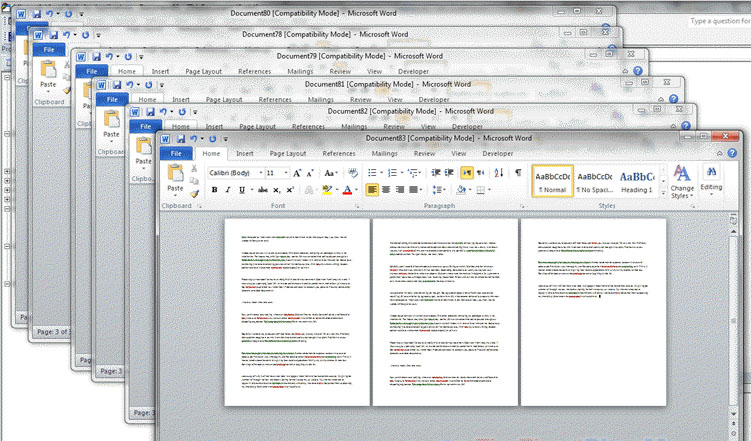
Task: Apply yellow text highlight color
Action: [x=327, y=190]
